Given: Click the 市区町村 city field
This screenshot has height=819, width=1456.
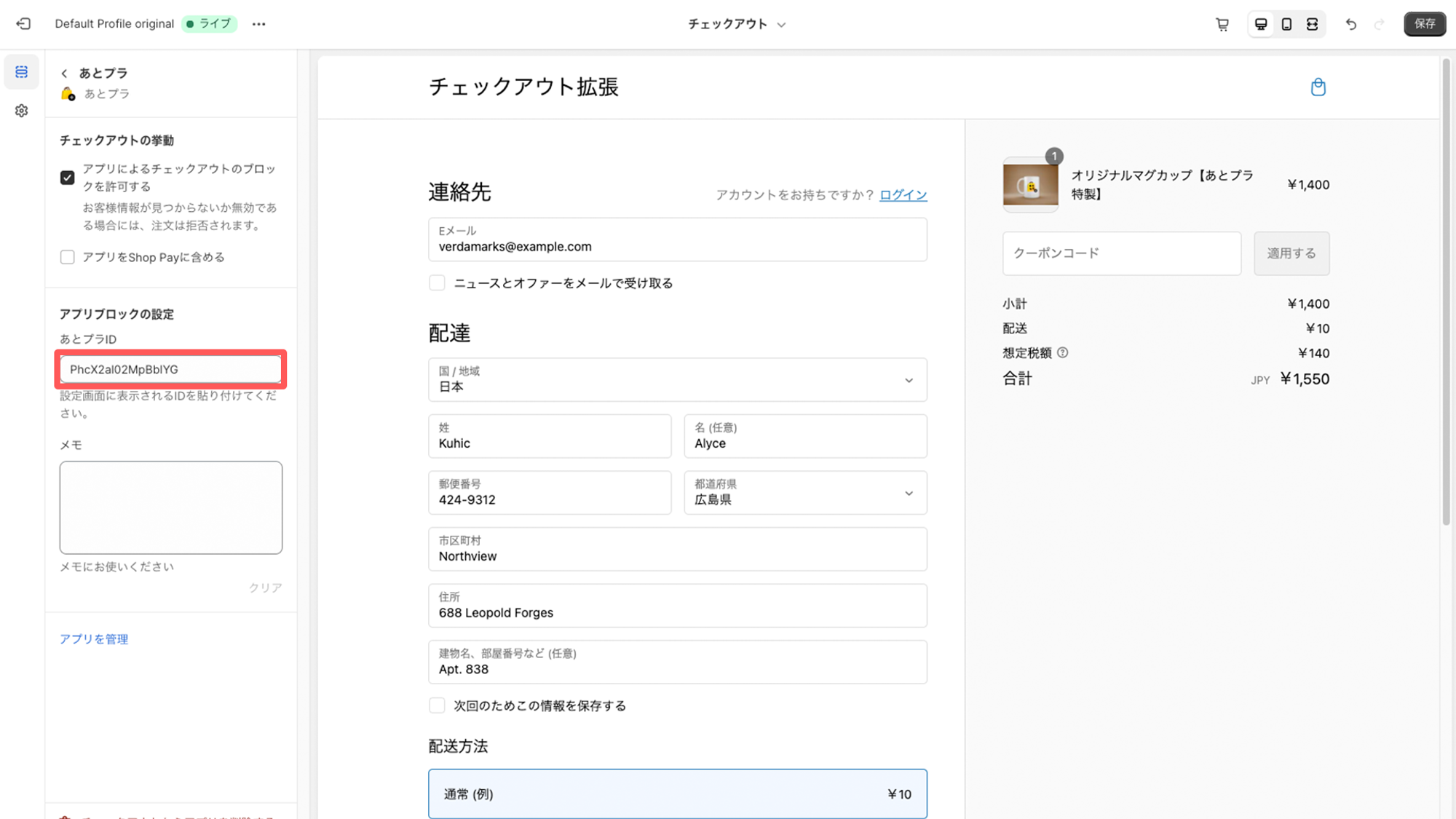Looking at the screenshot, I should (678, 549).
